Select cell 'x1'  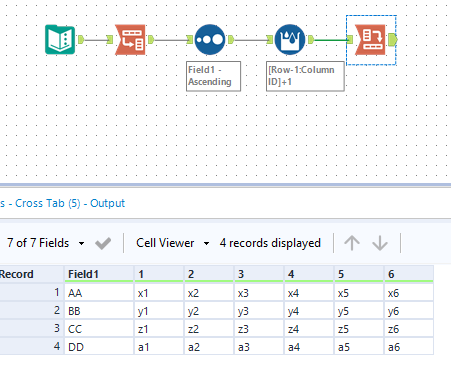[x=159, y=293]
